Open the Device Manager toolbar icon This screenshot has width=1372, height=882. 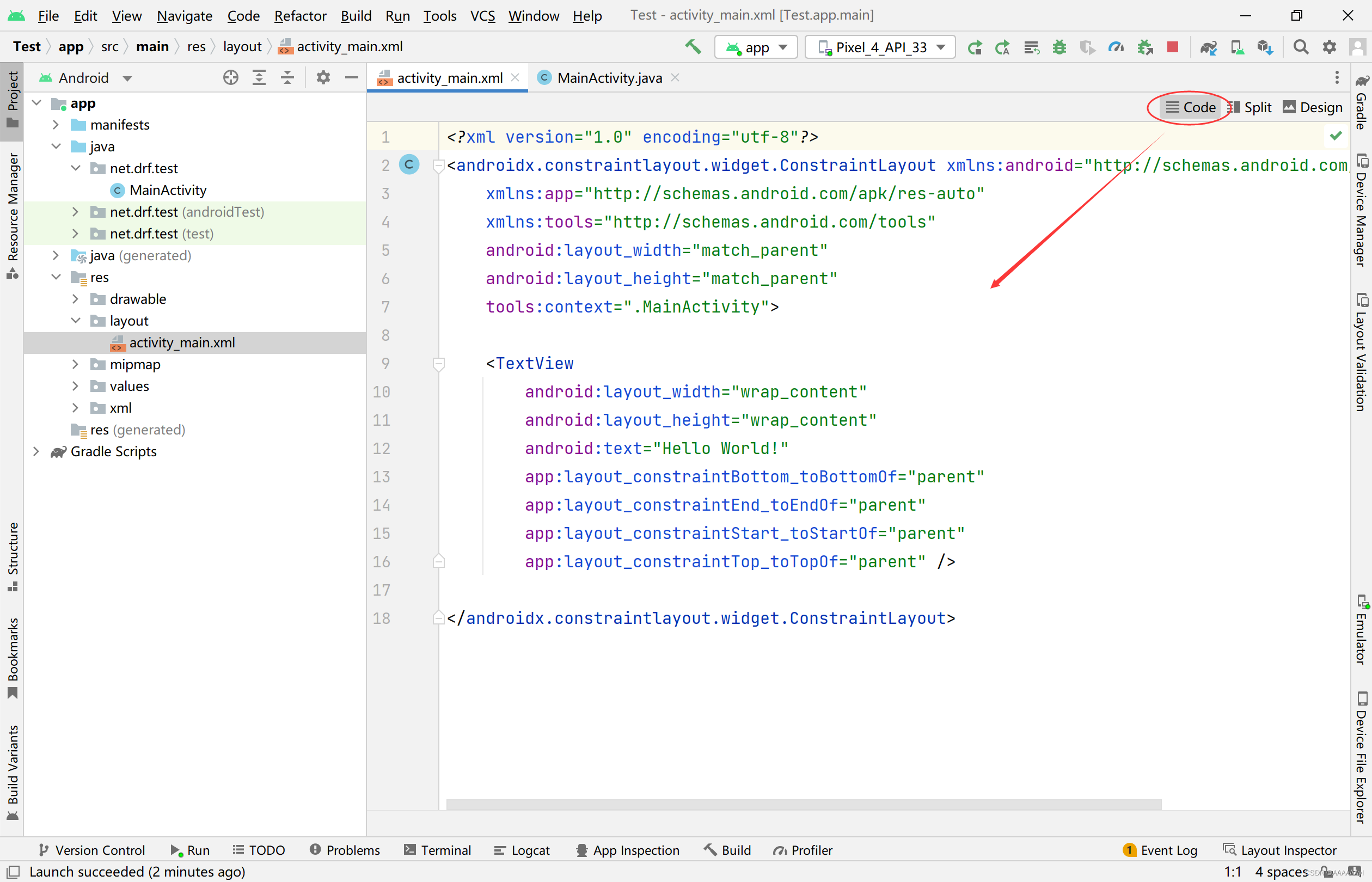[x=1237, y=47]
